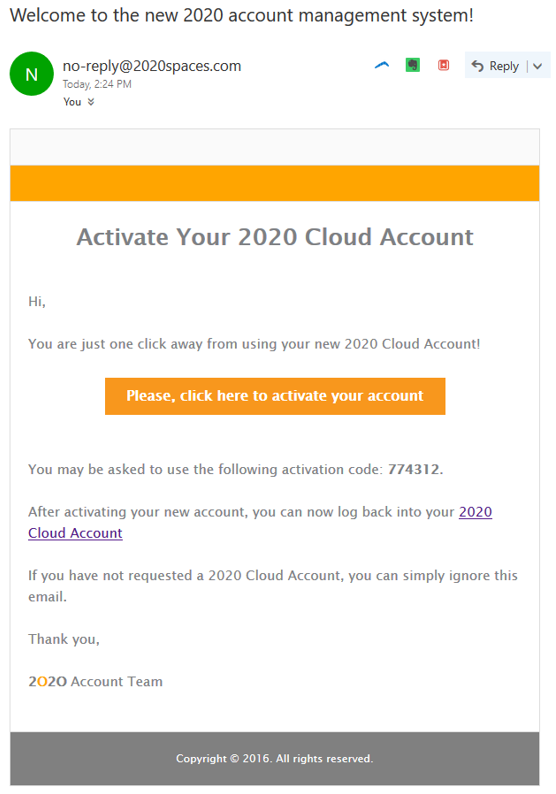Click the Reply button label
556x794 pixels.
(x=504, y=66)
